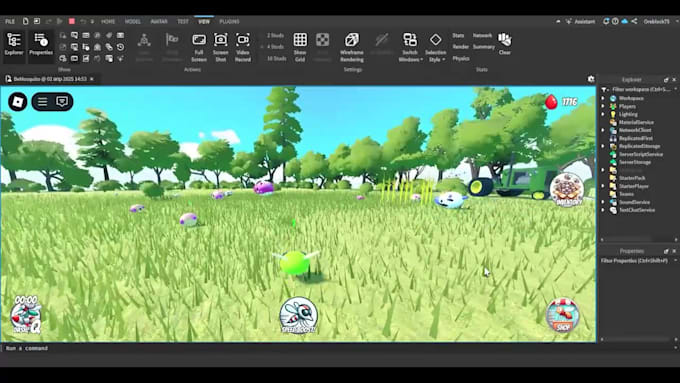680x383 pixels.
Task: Switch to the TEST tab
Action: (x=183, y=21)
